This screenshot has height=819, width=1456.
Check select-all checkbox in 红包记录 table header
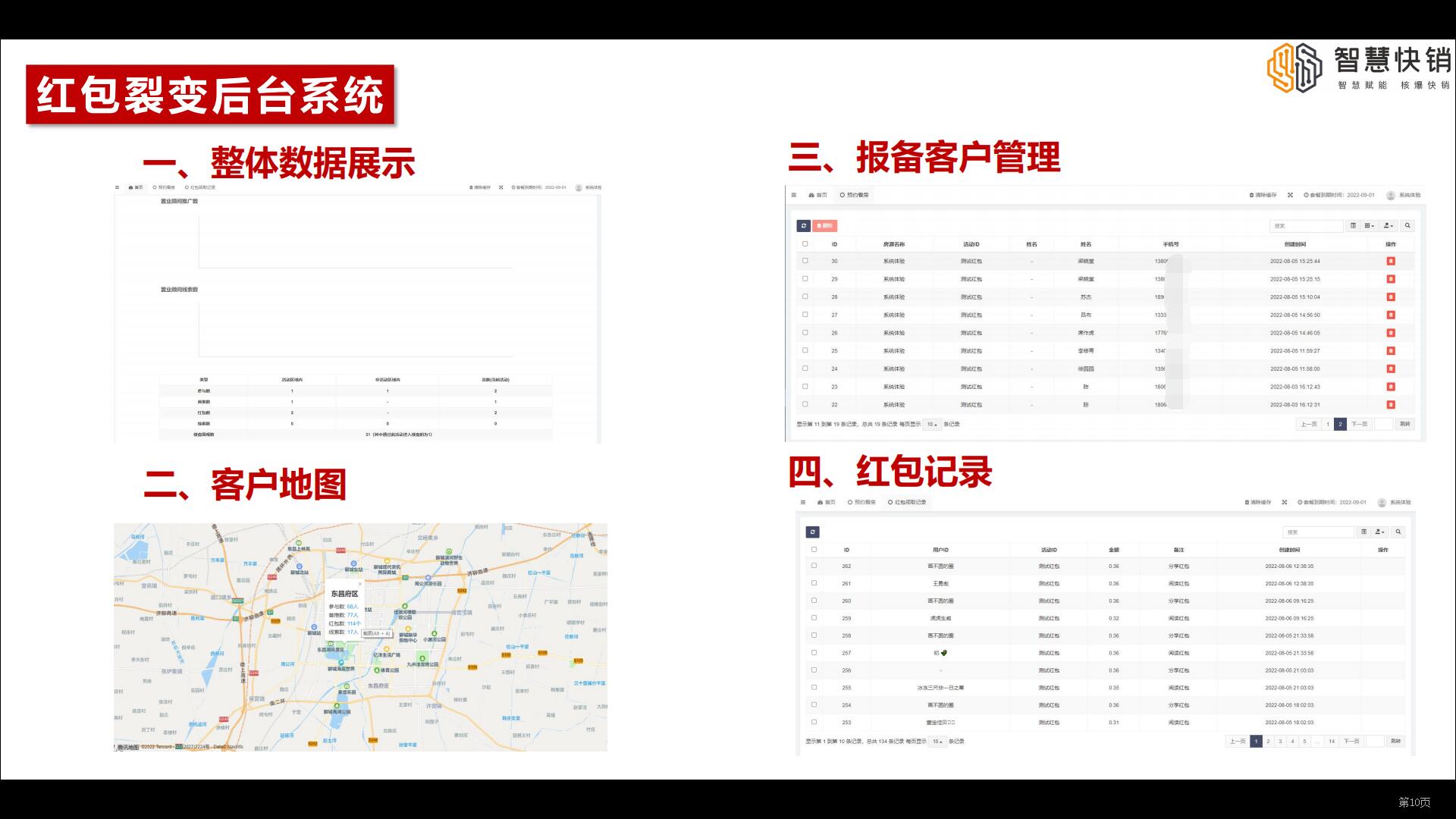click(814, 550)
